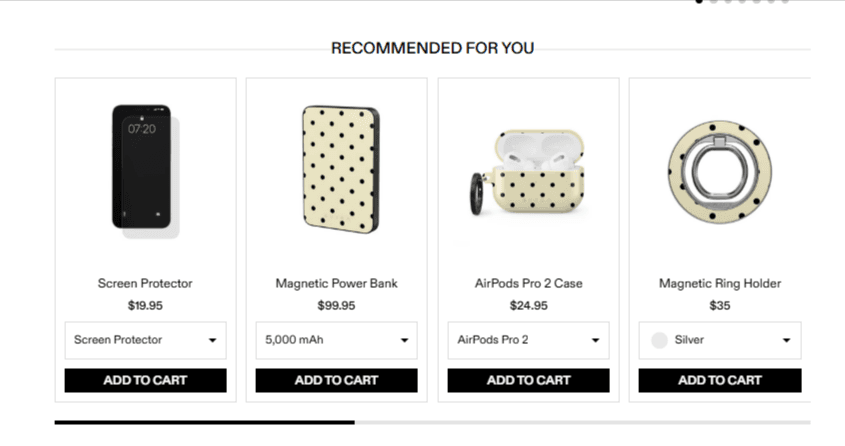This screenshot has height=446, width=845.
Task: Add the Magnetic Ring Holder to cart
Action: pos(720,380)
